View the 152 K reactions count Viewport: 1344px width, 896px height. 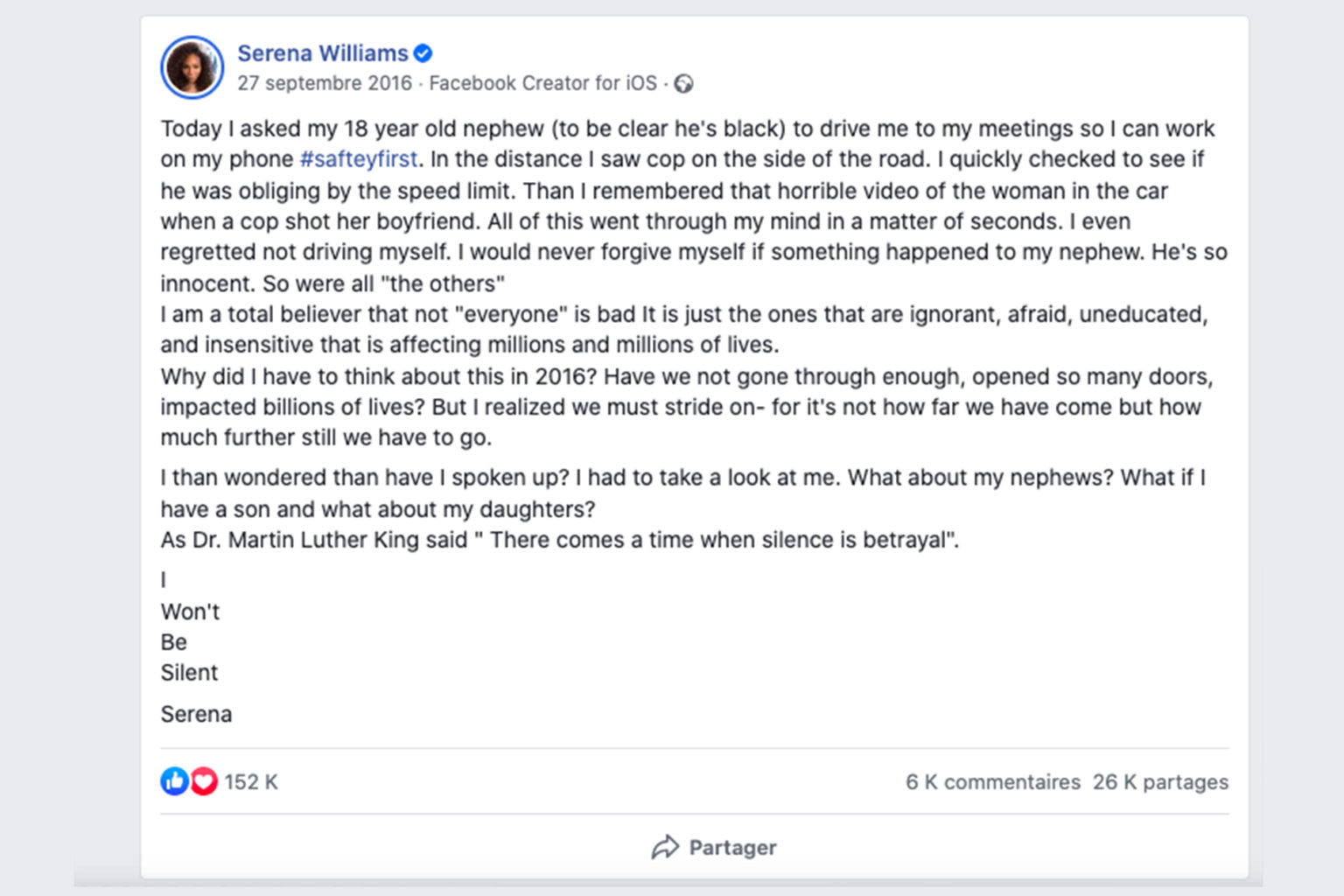pyautogui.click(x=250, y=782)
